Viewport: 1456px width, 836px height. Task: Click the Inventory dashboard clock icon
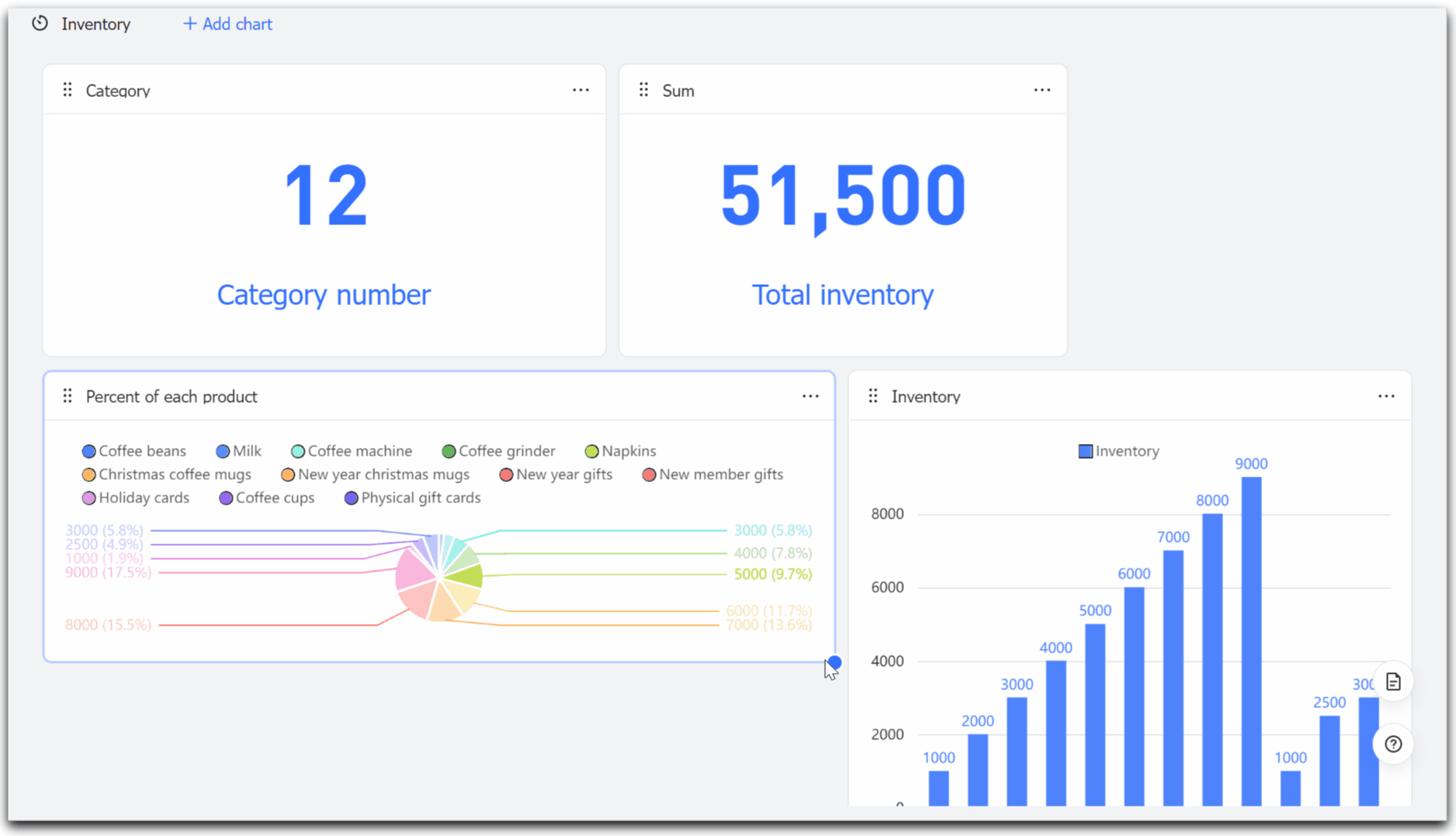click(40, 24)
